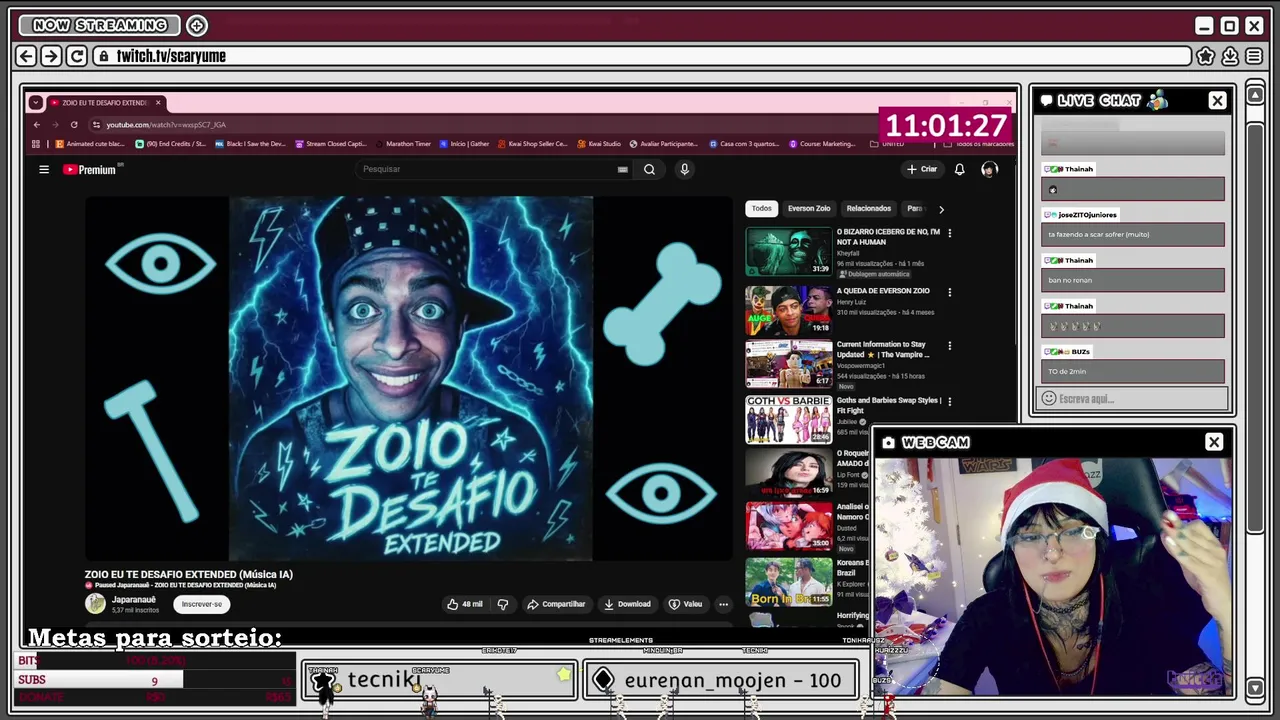Click the overlay forward arrow beside twitch.tv address
This screenshot has height=720, width=1280.
(51, 56)
